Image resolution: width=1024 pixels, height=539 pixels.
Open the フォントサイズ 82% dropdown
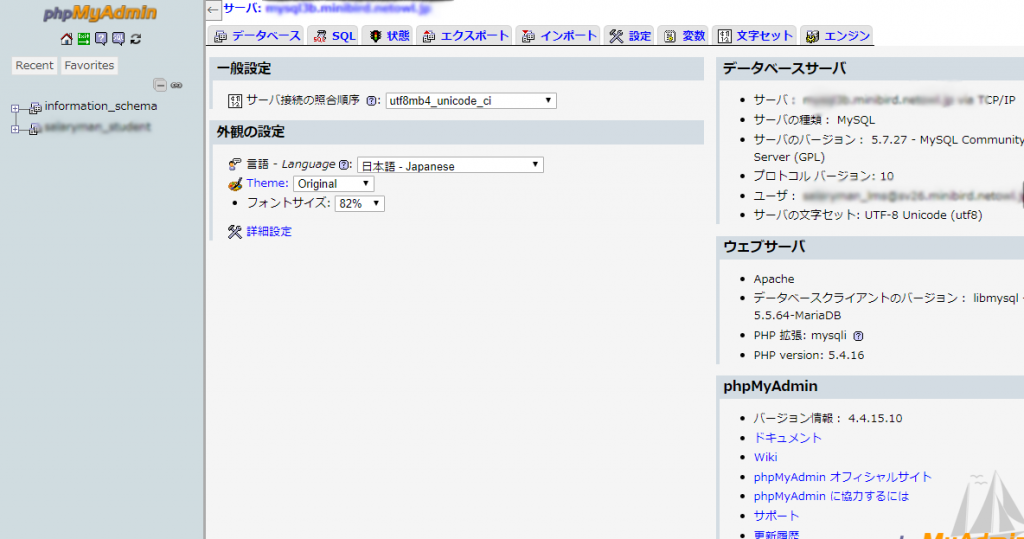359,203
